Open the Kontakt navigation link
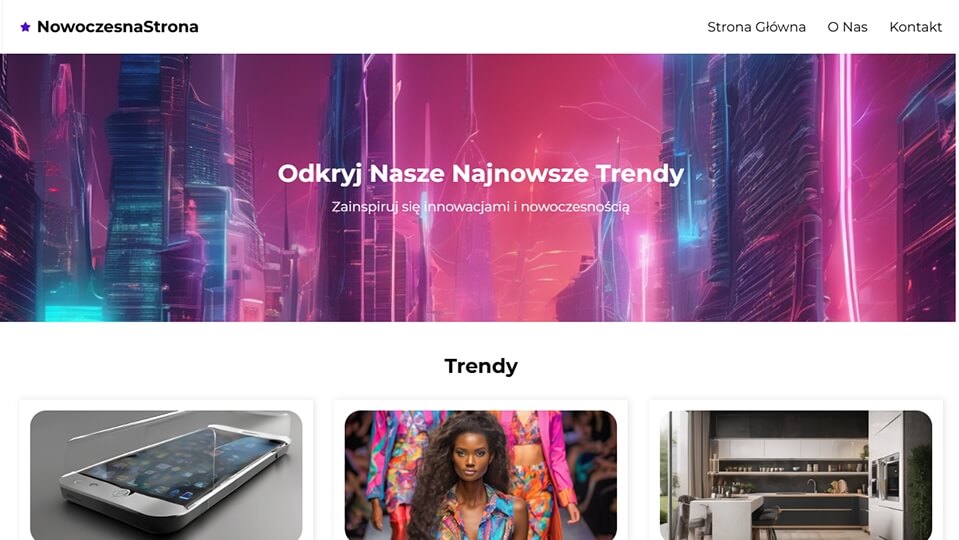Viewport: 959px width, 540px height. click(x=915, y=27)
